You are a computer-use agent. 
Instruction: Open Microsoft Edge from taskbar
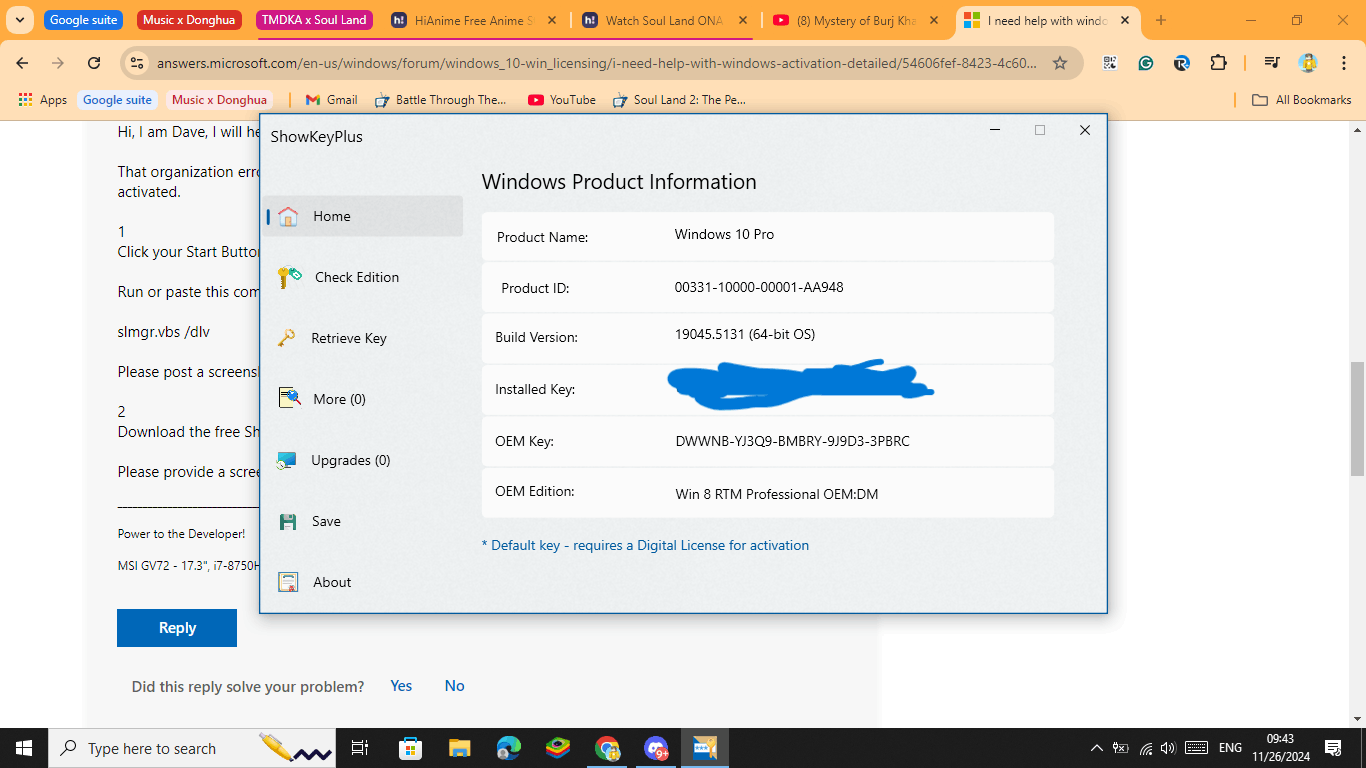[508, 748]
